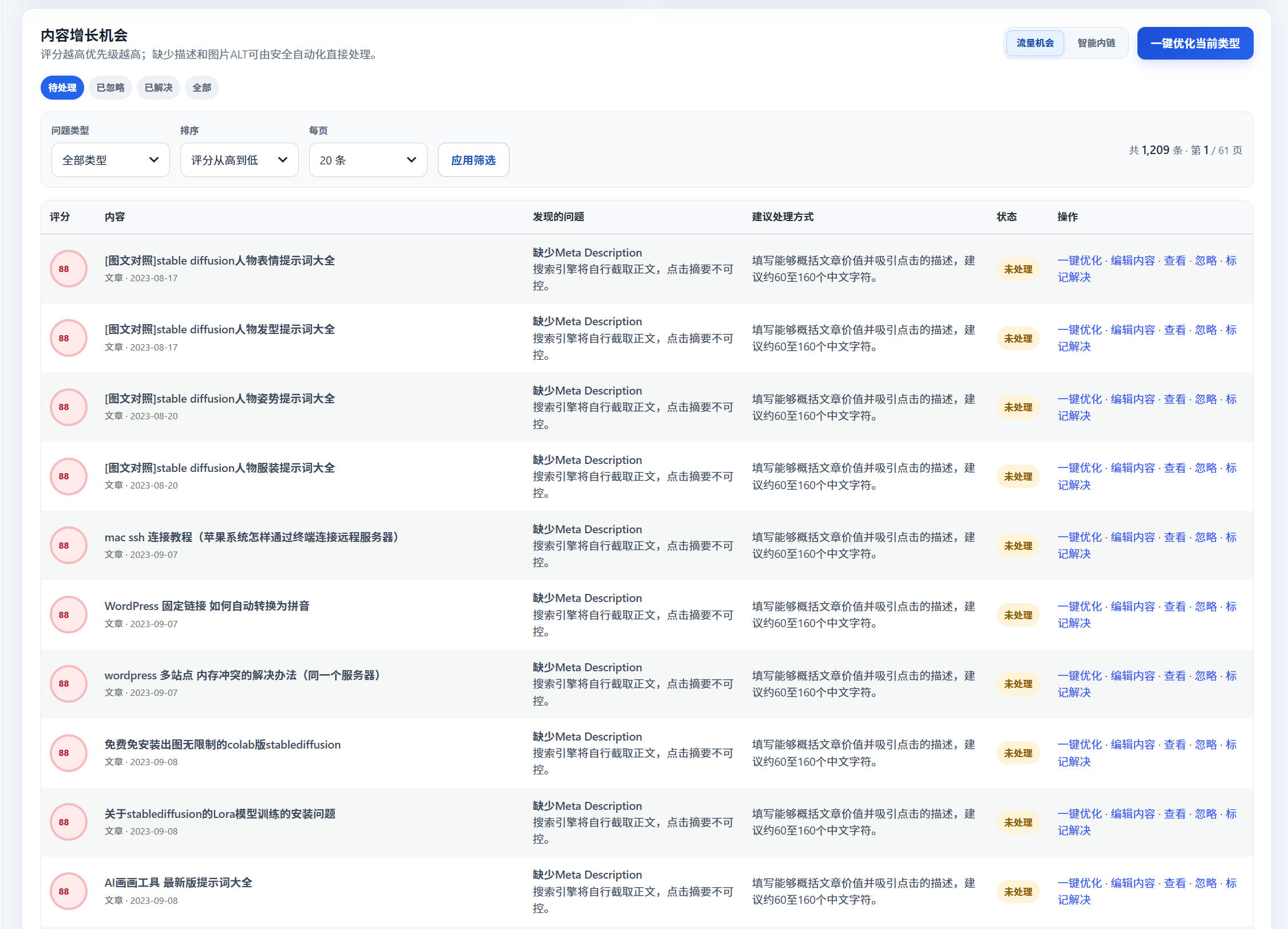The image size is (1288, 929).
Task: Click 查看 for mac ssh 连接教程 row
Action: (x=1175, y=537)
